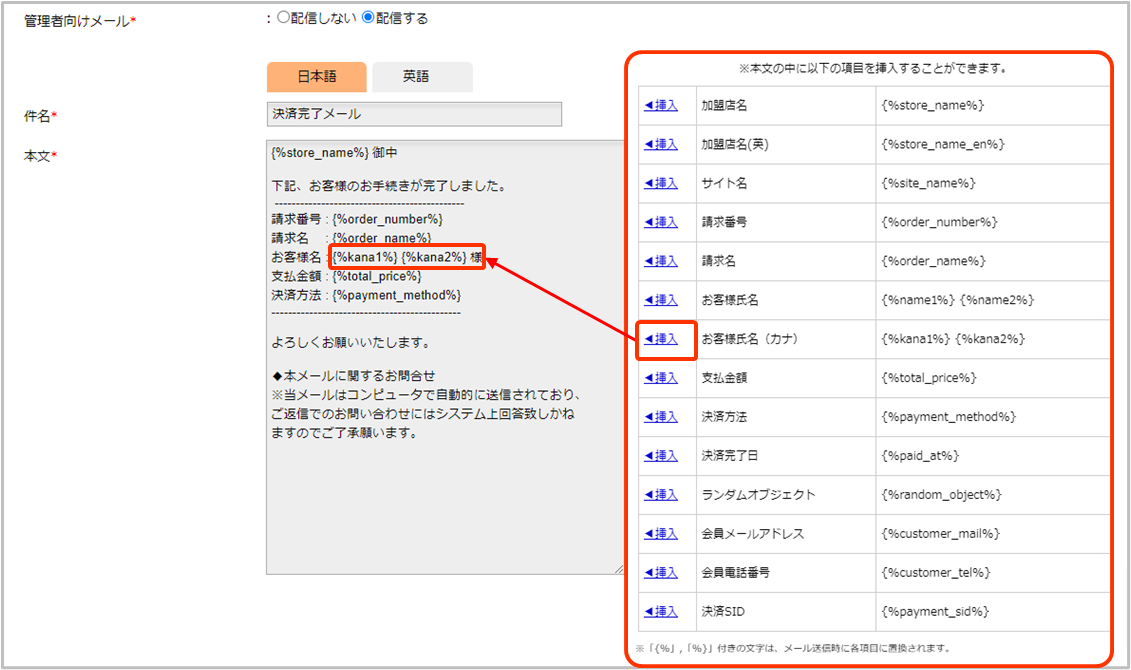Insert the お客様氏名(カナ) placeholder
Viewport: 1131px width, 670px height.
[x=661, y=339]
